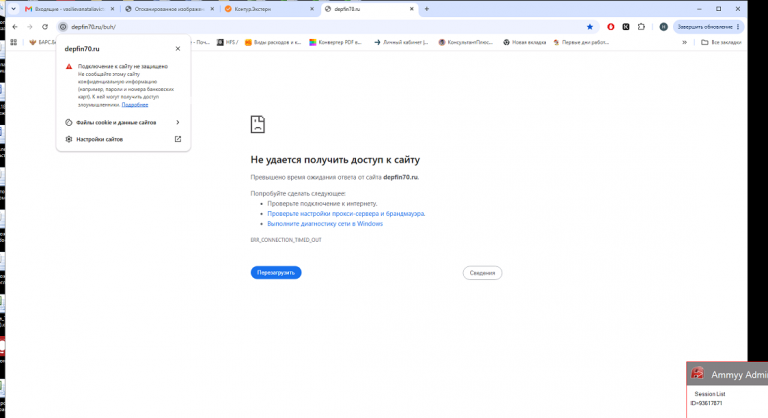This screenshot has width=768, height=418.
Task: Click the Ammyy Admin window icon
Action: [x=697, y=374]
